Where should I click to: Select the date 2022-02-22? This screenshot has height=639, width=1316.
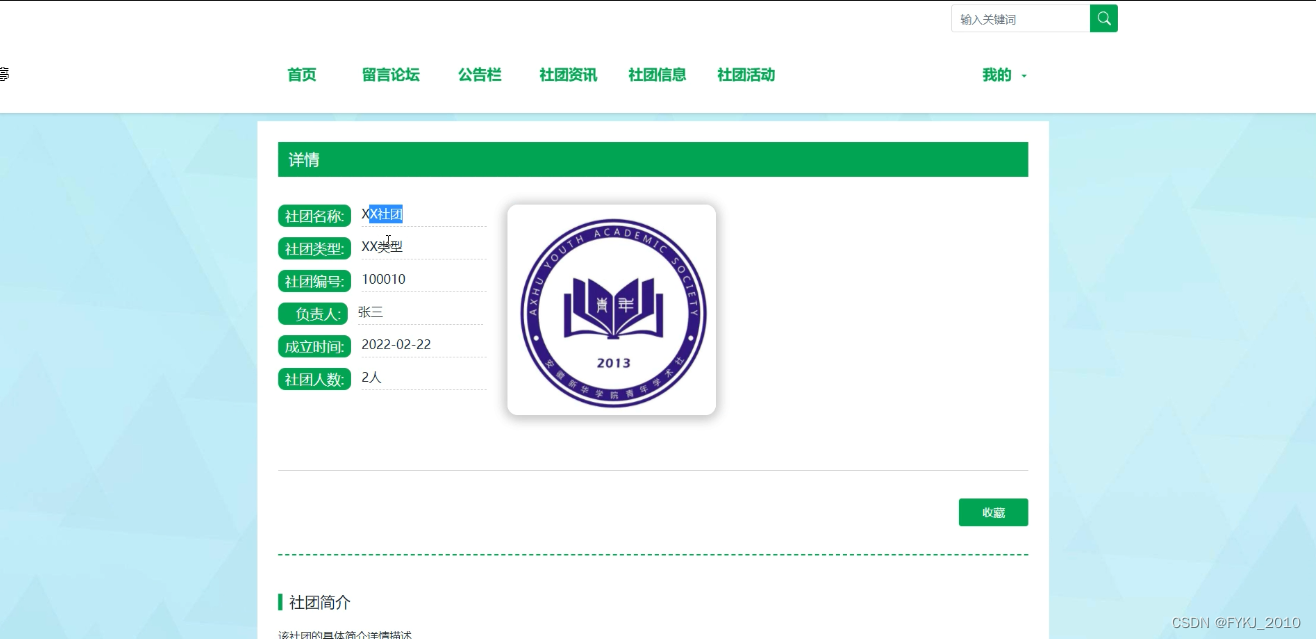tap(396, 344)
